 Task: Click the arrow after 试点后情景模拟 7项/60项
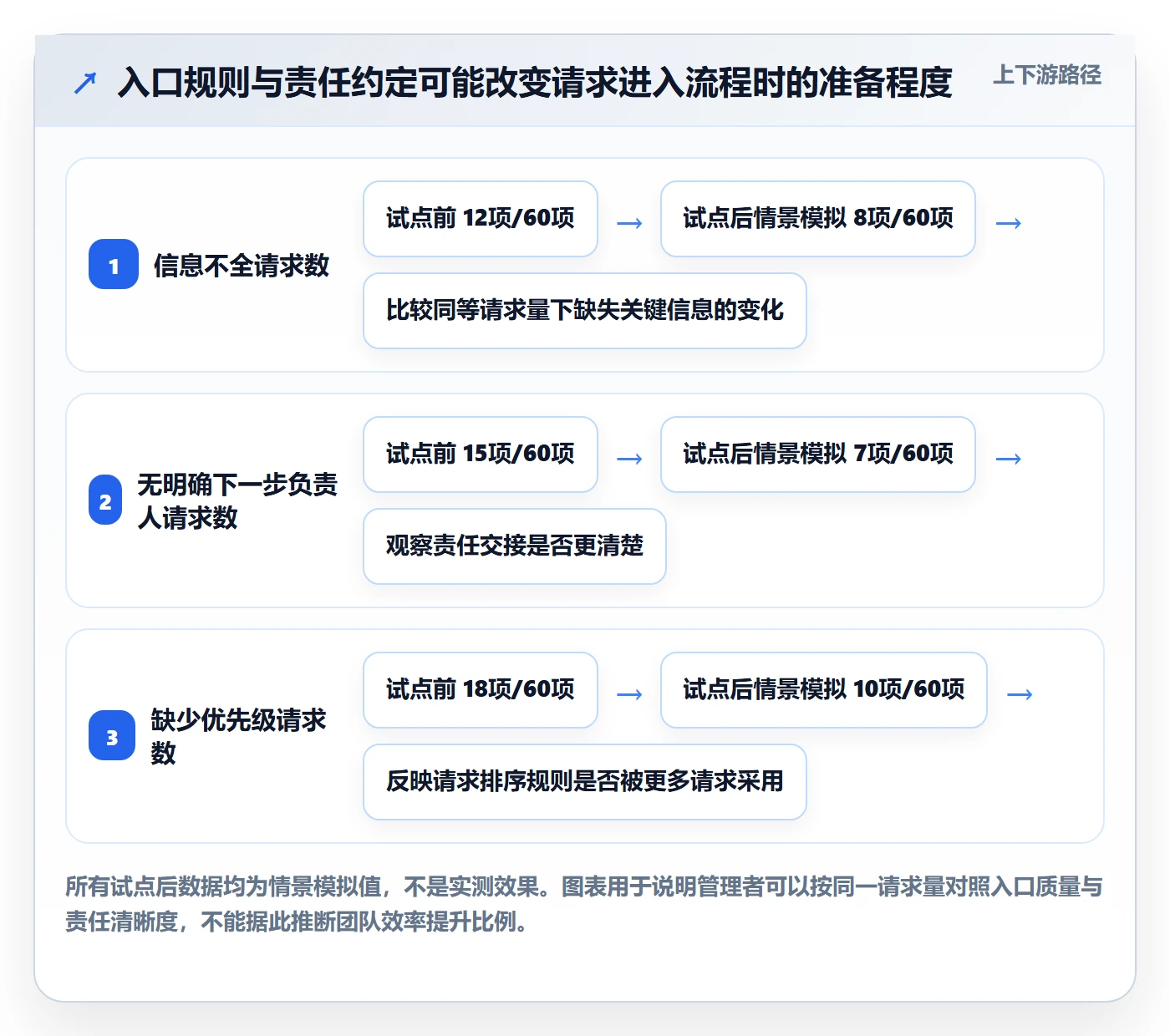(x=1009, y=459)
